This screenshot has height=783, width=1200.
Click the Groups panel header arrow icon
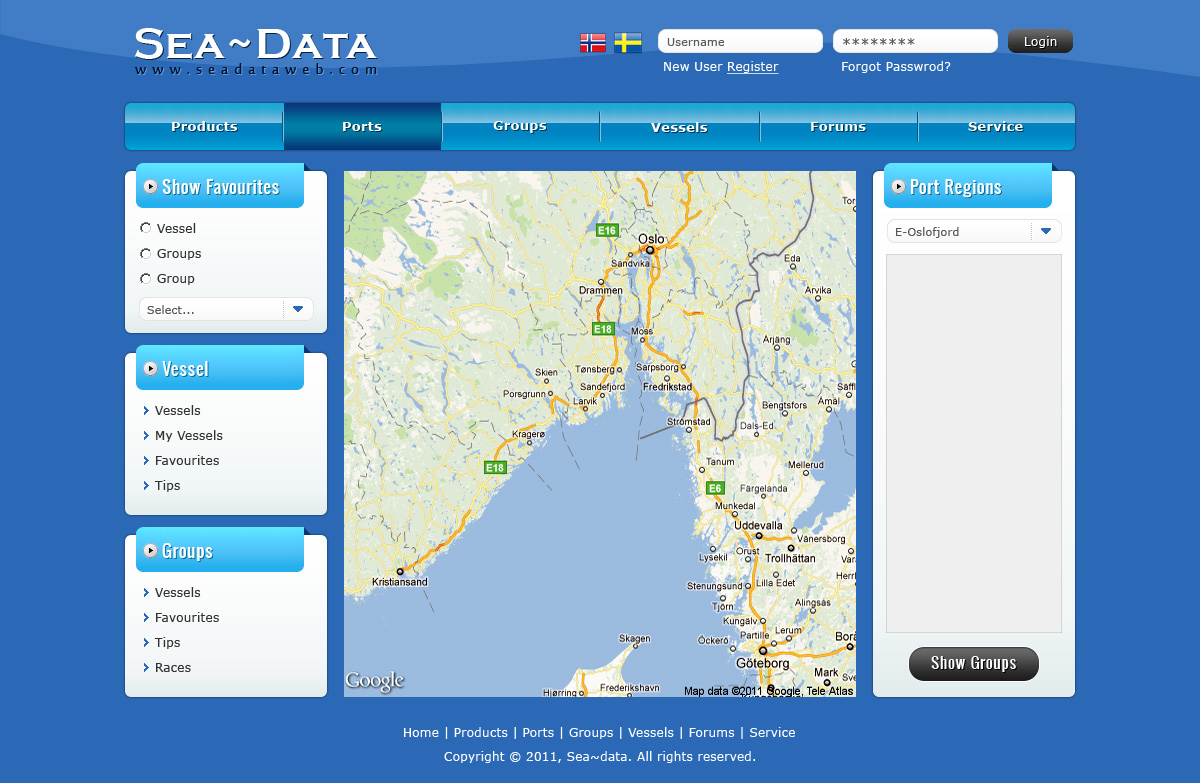pos(150,550)
